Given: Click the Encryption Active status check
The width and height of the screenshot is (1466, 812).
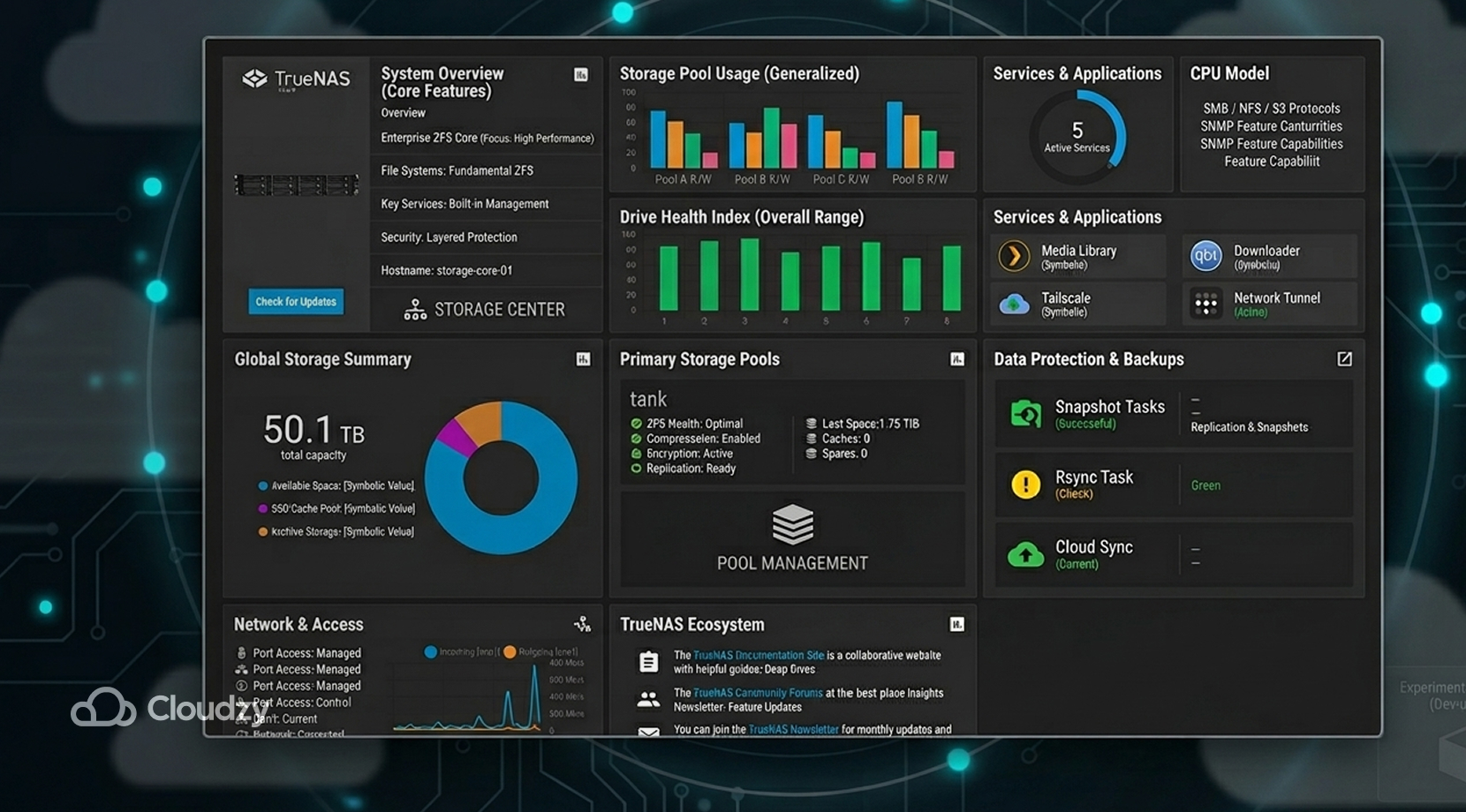Looking at the screenshot, I should pos(636,454).
